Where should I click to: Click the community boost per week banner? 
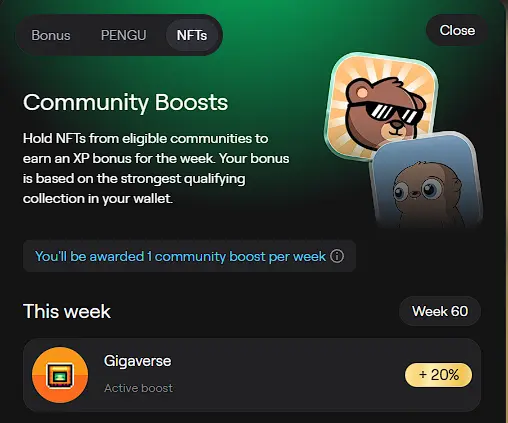189,256
